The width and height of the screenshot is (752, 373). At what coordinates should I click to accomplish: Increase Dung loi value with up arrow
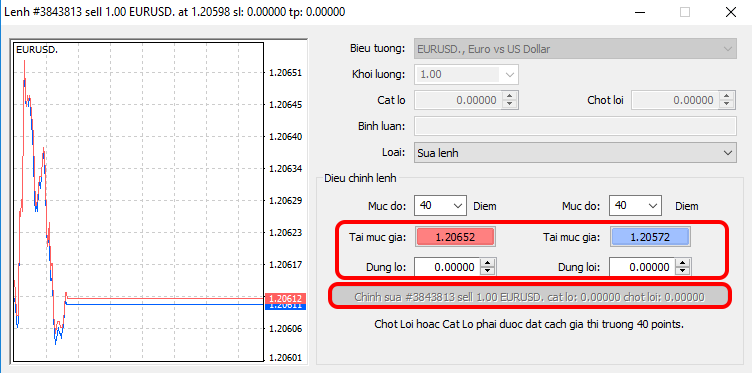[682, 263]
